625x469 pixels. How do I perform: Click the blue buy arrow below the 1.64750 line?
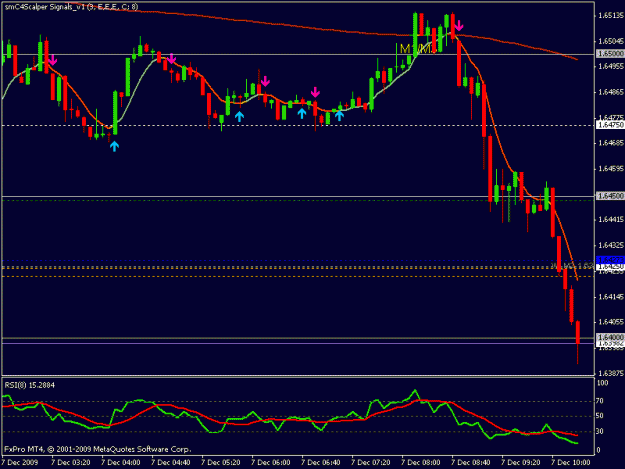click(x=114, y=146)
